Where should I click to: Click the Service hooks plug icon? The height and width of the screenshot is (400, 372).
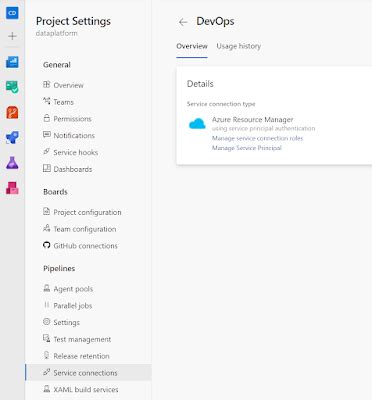point(47,152)
